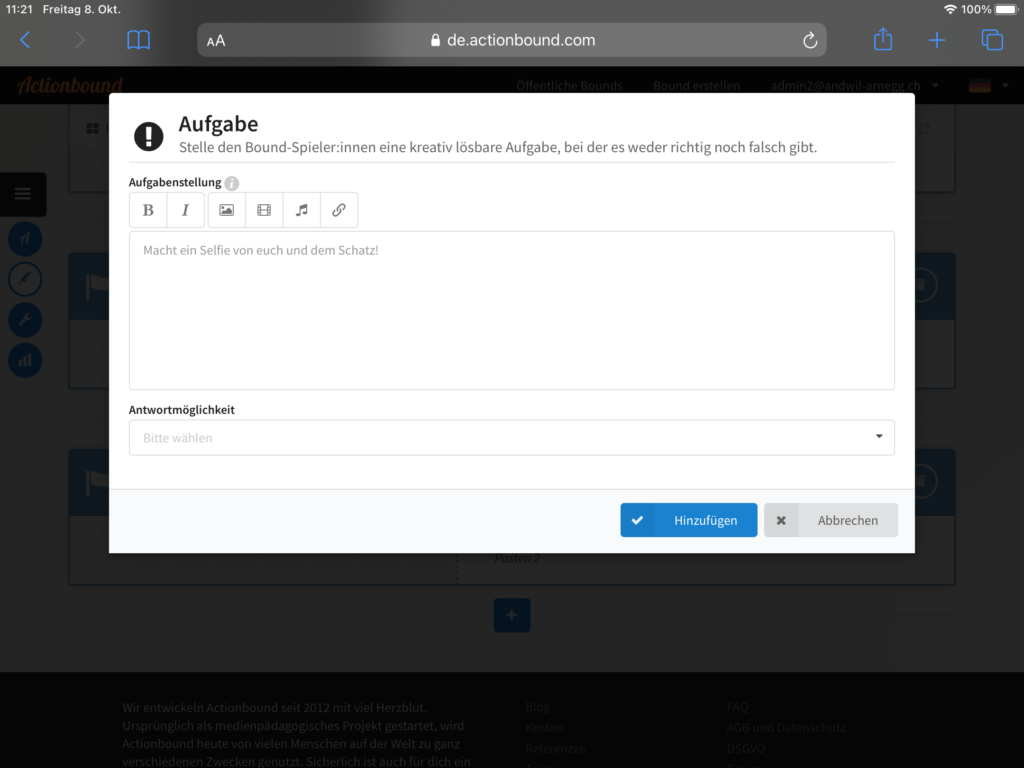Open a new Safari tab with plus
1024x768 pixels.
[x=936, y=40]
